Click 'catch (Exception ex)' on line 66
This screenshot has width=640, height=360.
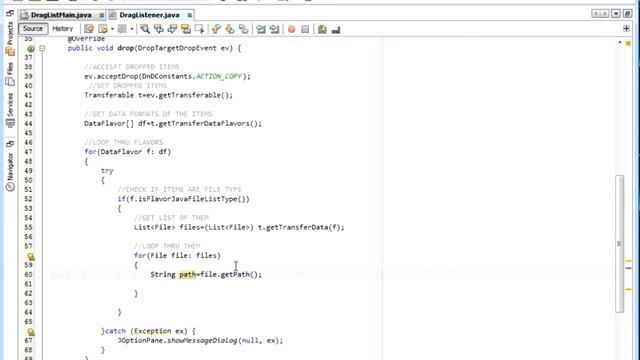click(x=146, y=331)
